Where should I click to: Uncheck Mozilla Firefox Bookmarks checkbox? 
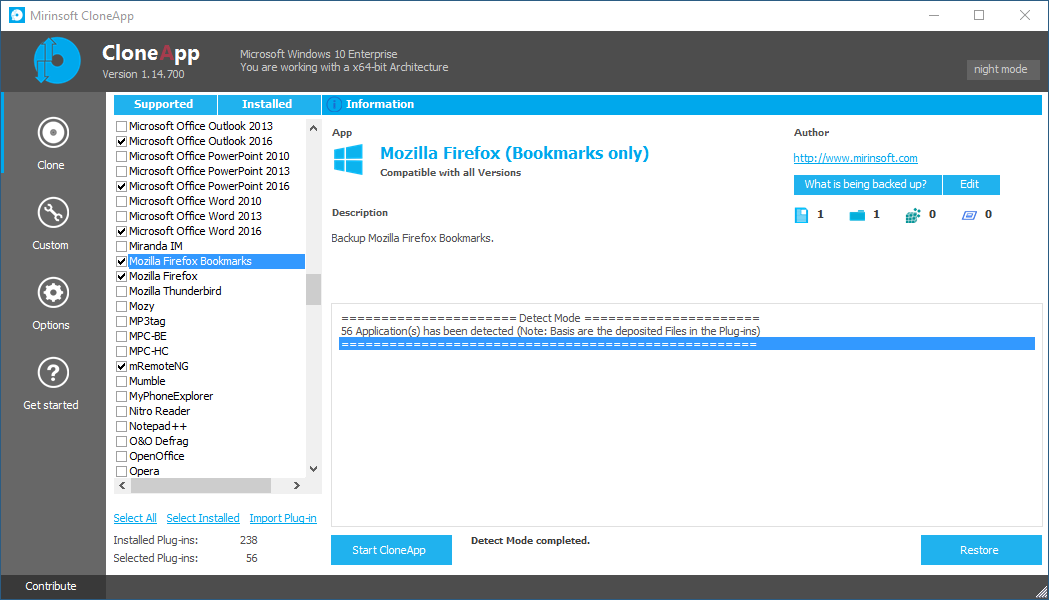[122, 261]
